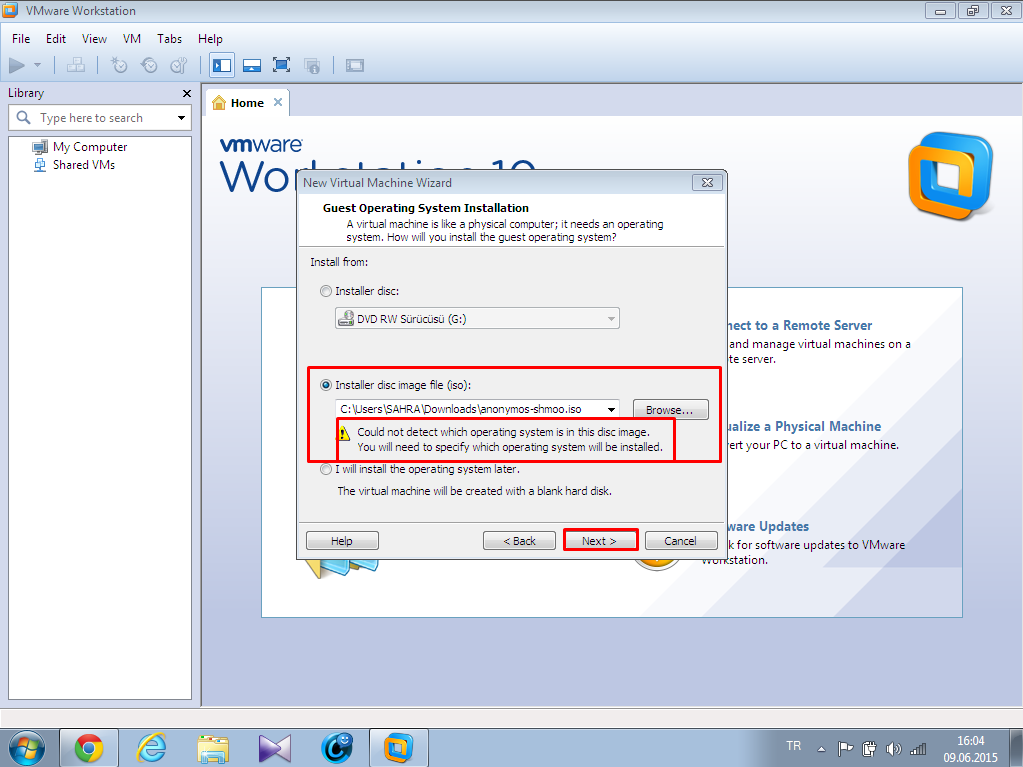Open the Tabs menu
The image size is (1023, 767).
170,39
